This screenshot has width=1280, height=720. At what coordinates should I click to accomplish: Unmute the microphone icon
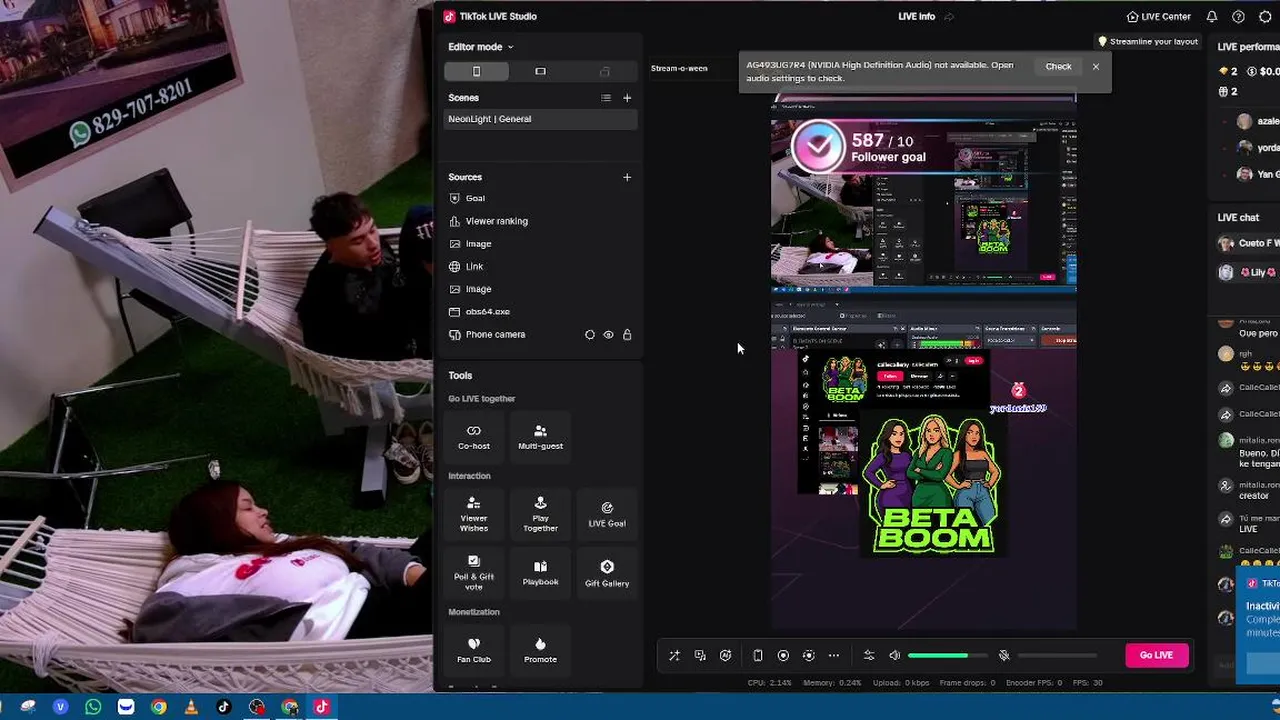[1004, 656]
